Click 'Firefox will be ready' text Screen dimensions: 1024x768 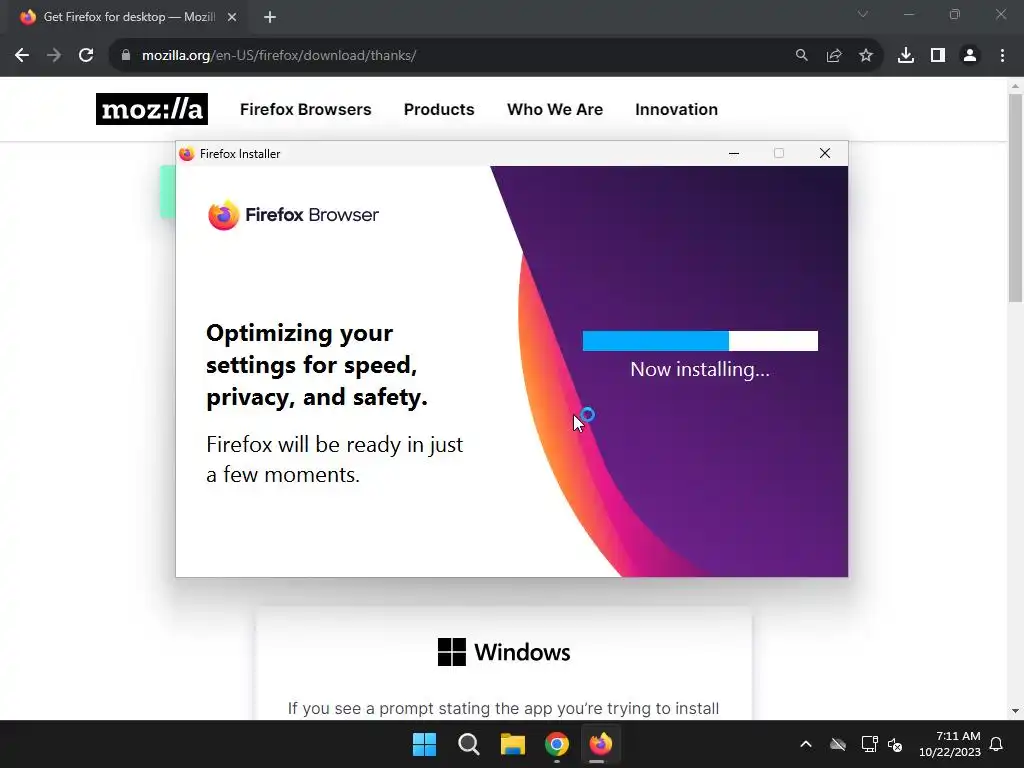[x=334, y=459]
